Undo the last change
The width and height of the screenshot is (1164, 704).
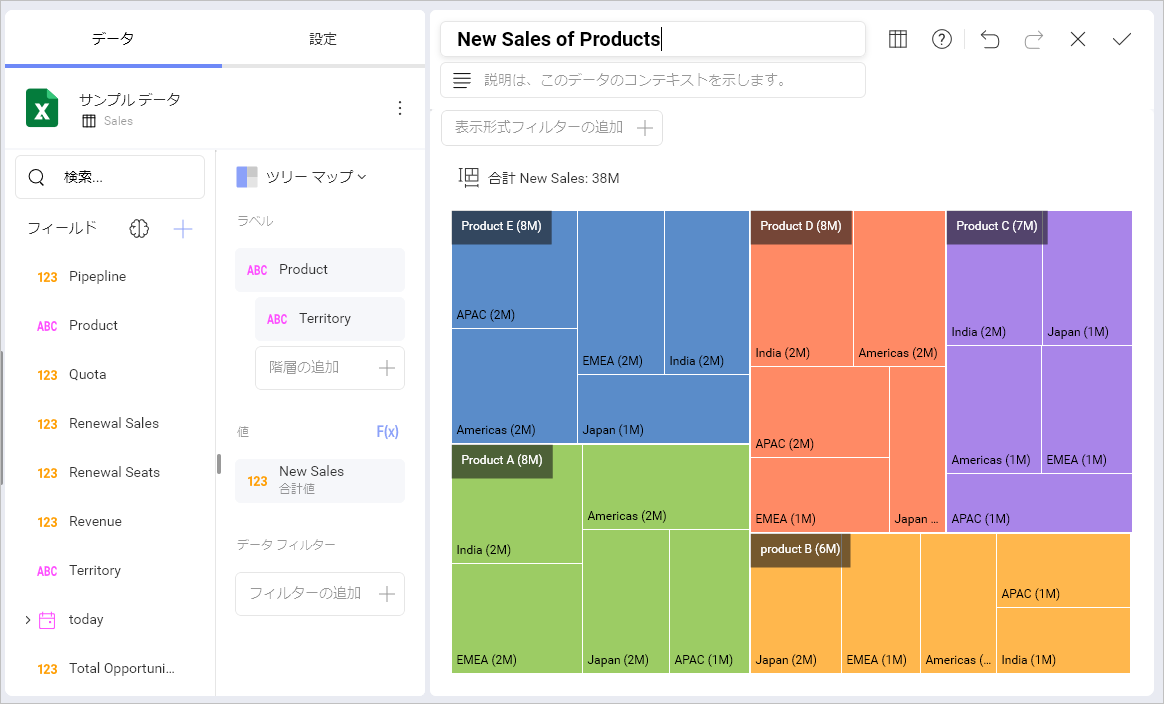(x=990, y=39)
